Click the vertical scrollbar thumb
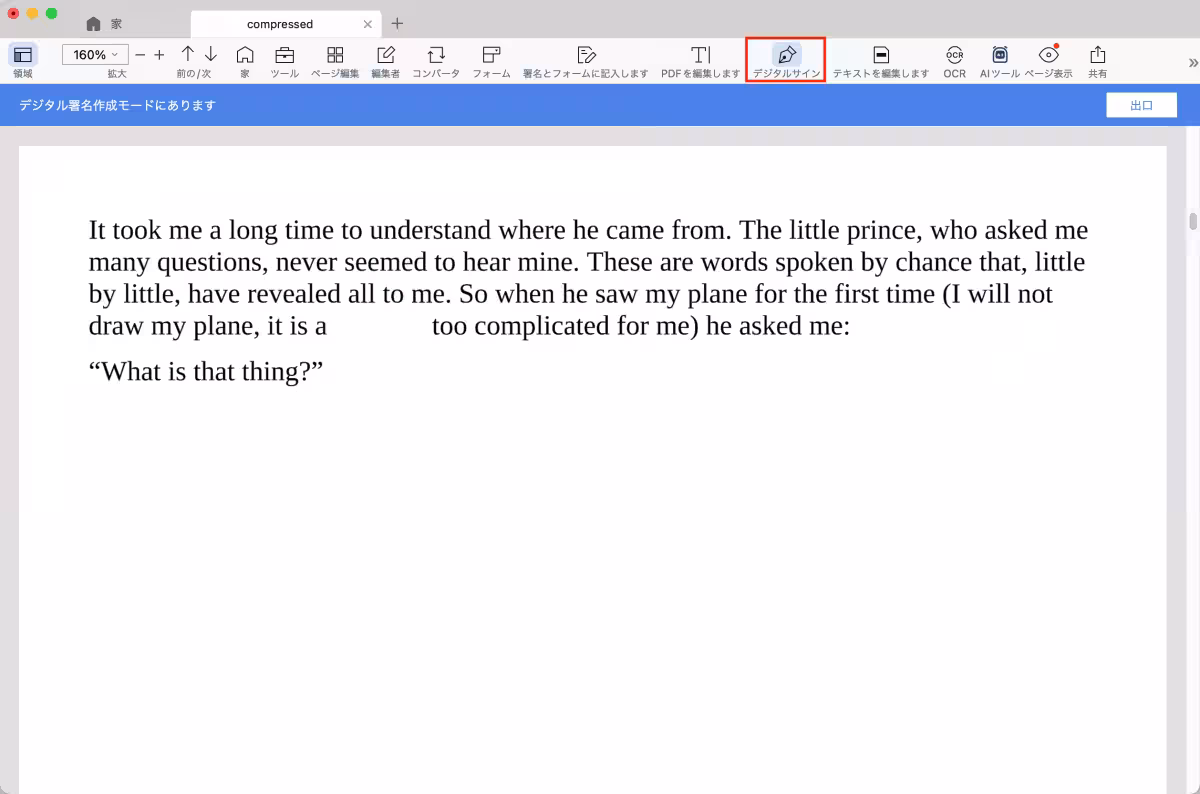This screenshot has width=1200, height=794. (x=1192, y=221)
